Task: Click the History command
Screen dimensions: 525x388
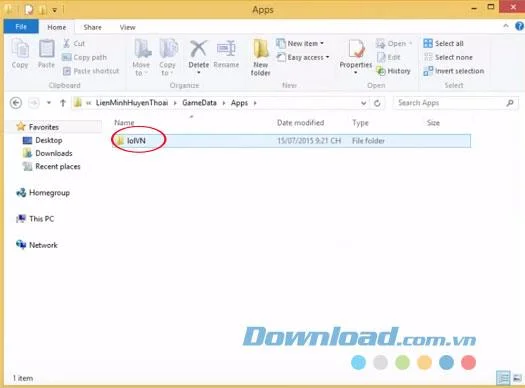Action: pyautogui.click(x=393, y=71)
